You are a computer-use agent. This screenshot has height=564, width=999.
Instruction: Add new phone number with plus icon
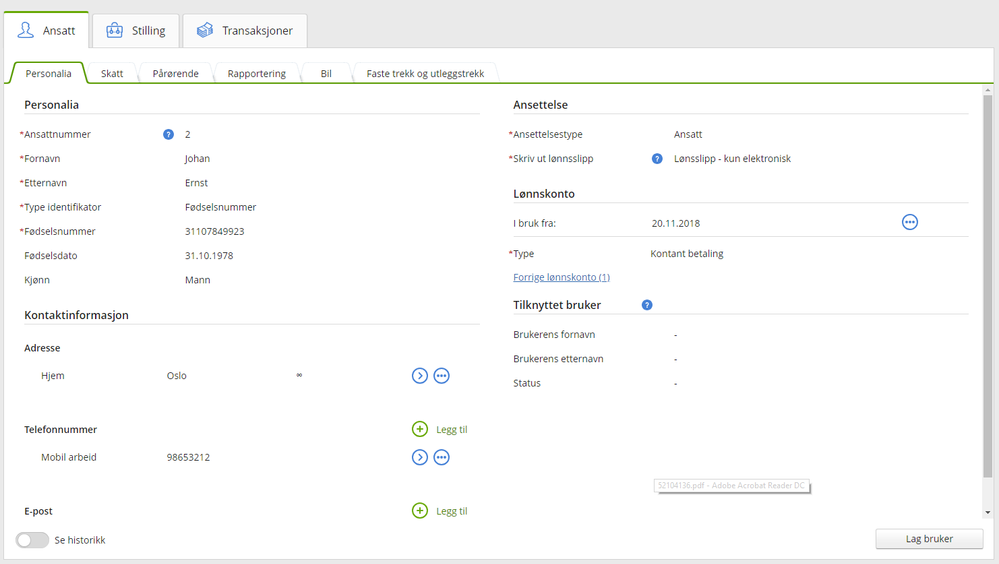click(420, 429)
